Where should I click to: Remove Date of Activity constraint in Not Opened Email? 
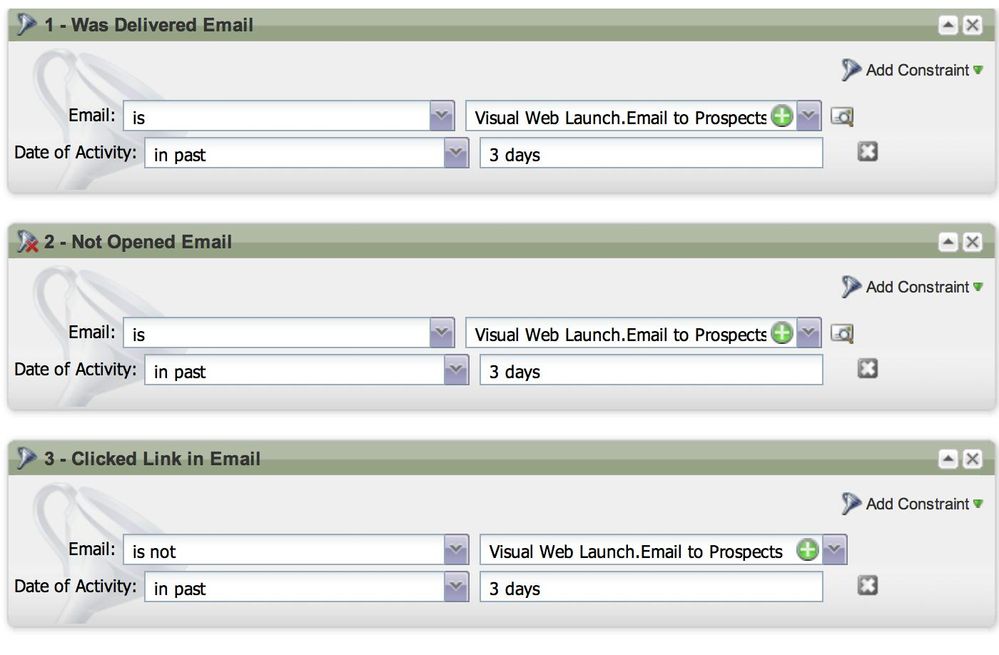pos(868,369)
